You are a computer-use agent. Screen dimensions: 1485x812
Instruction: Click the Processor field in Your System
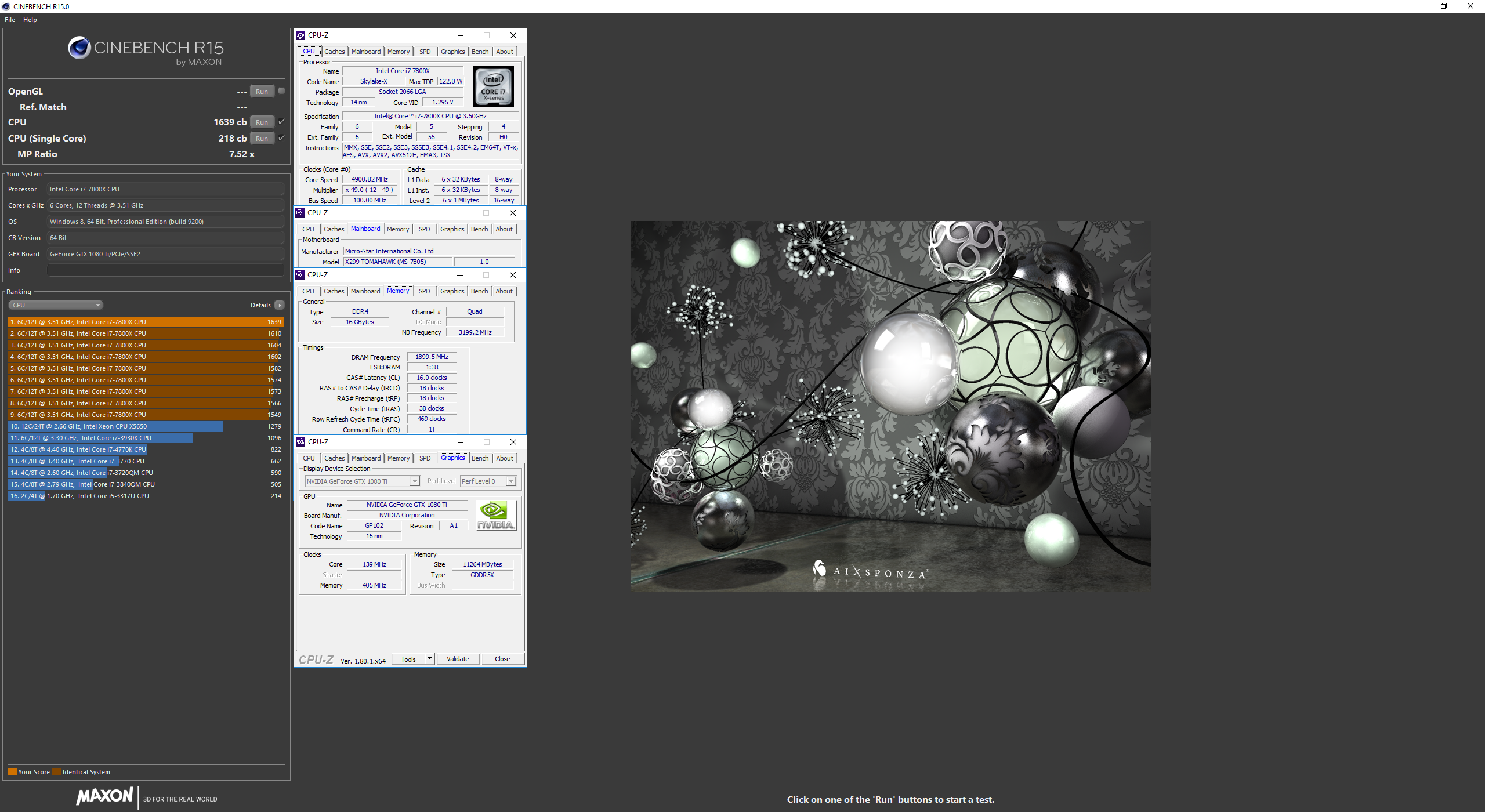(166, 189)
